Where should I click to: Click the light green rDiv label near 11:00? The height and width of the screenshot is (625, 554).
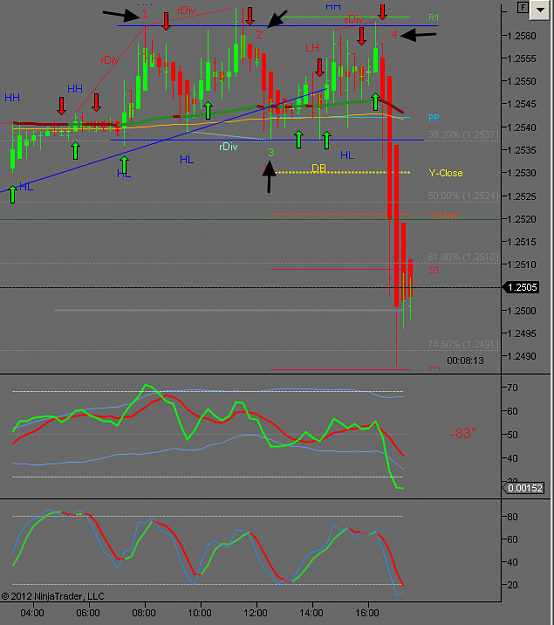pos(228,147)
